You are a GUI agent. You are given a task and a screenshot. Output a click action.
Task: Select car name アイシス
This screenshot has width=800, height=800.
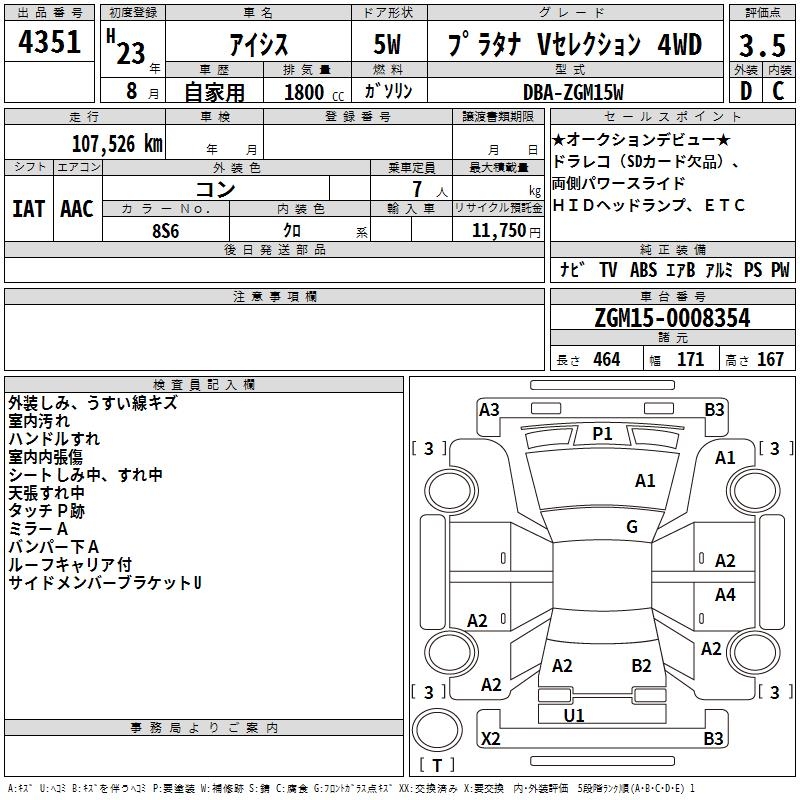258,44
